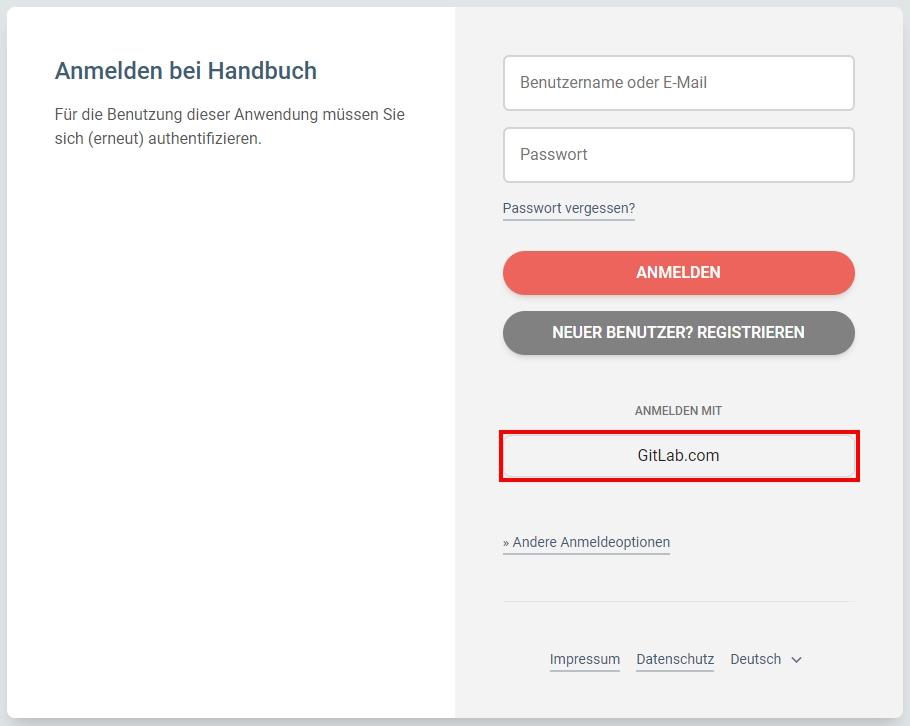Click the Anmelden bei Handbuch heading

[186, 71]
